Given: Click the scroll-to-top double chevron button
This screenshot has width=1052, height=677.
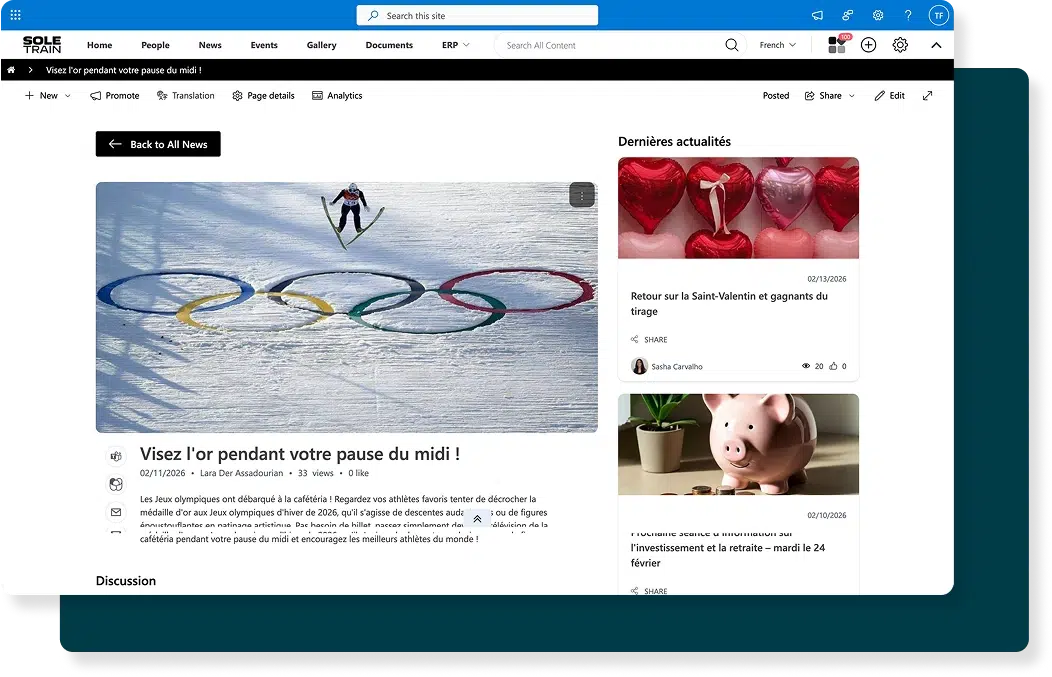Looking at the screenshot, I should (477, 519).
